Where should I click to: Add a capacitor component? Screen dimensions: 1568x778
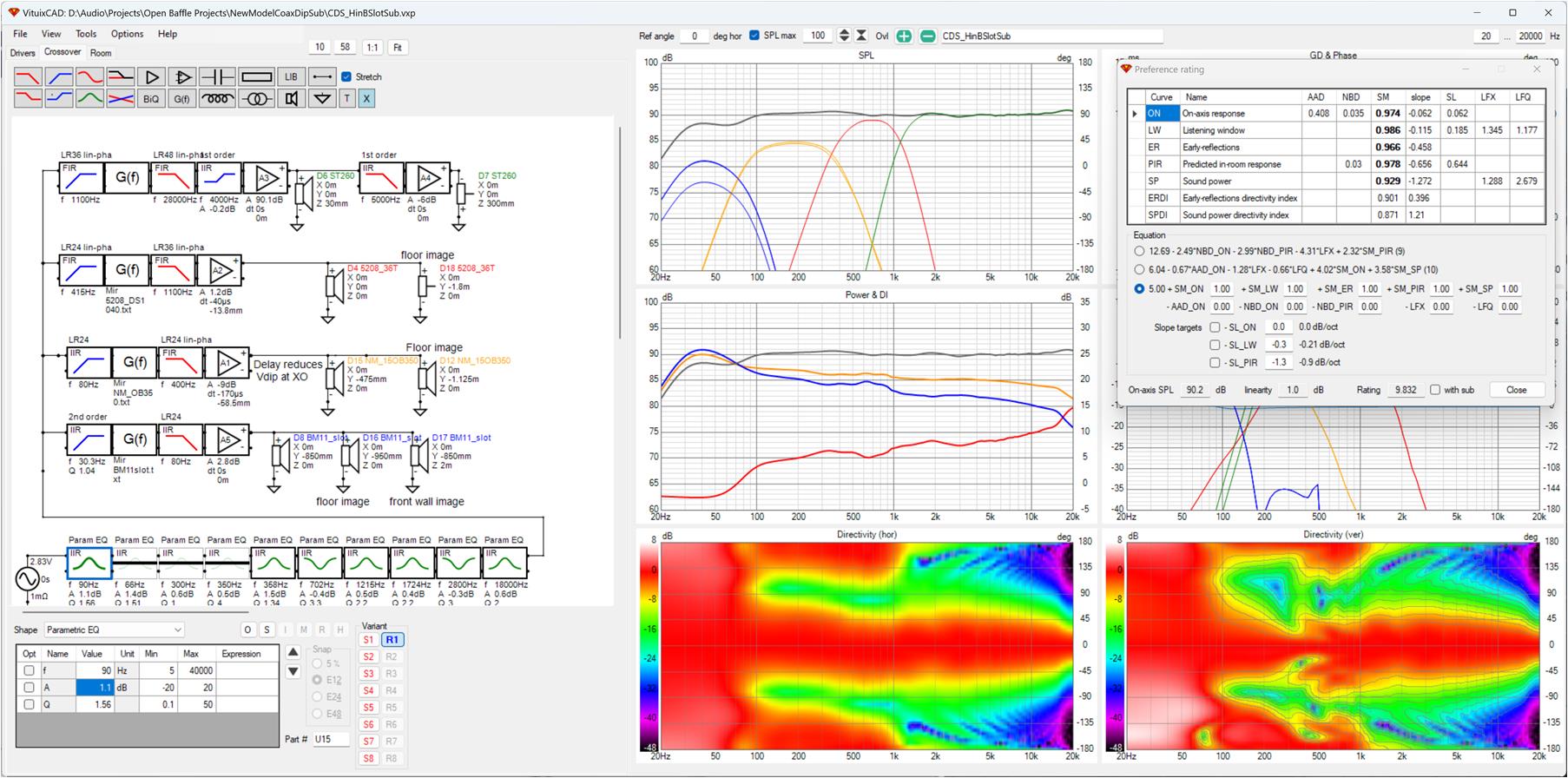[217, 77]
